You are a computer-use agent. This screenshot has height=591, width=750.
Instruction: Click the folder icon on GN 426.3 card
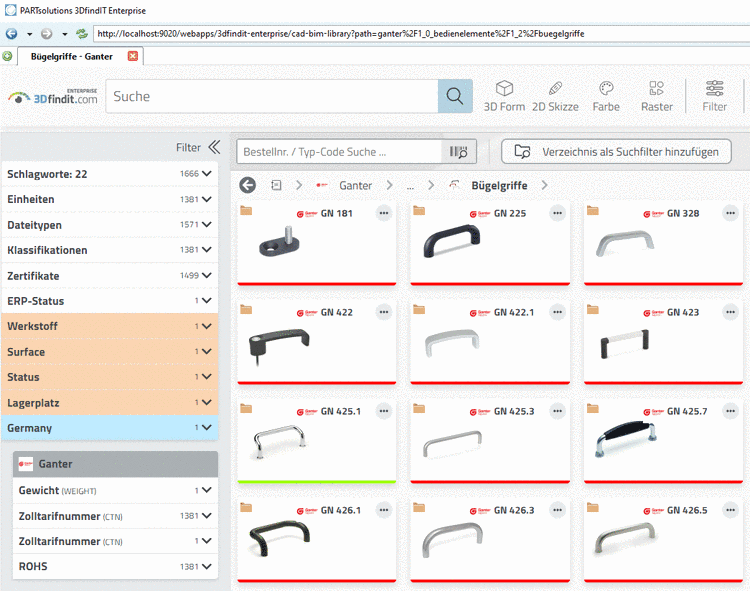[x=419, y=507]
